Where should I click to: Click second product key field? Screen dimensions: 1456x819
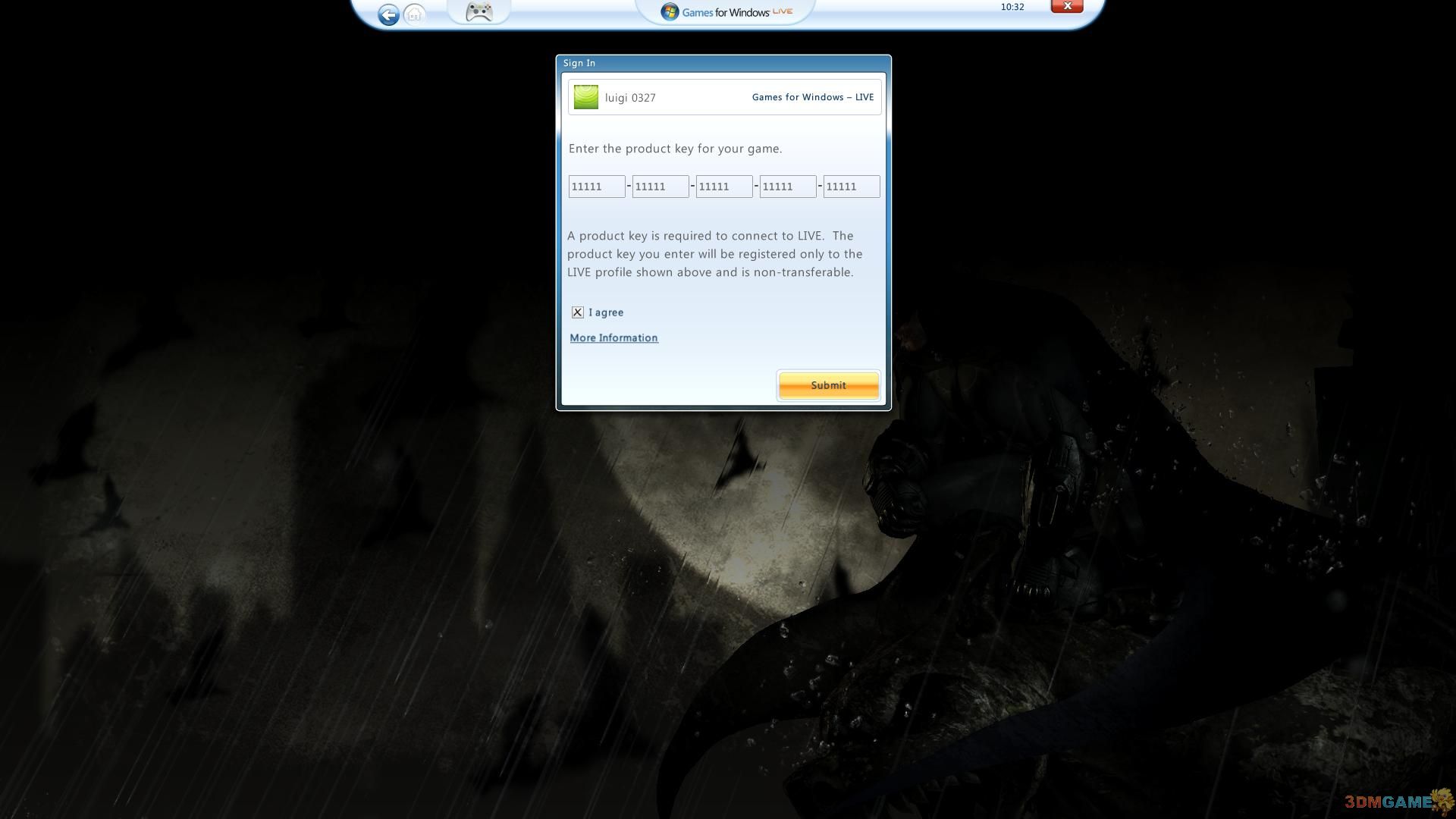click(661, 187)
